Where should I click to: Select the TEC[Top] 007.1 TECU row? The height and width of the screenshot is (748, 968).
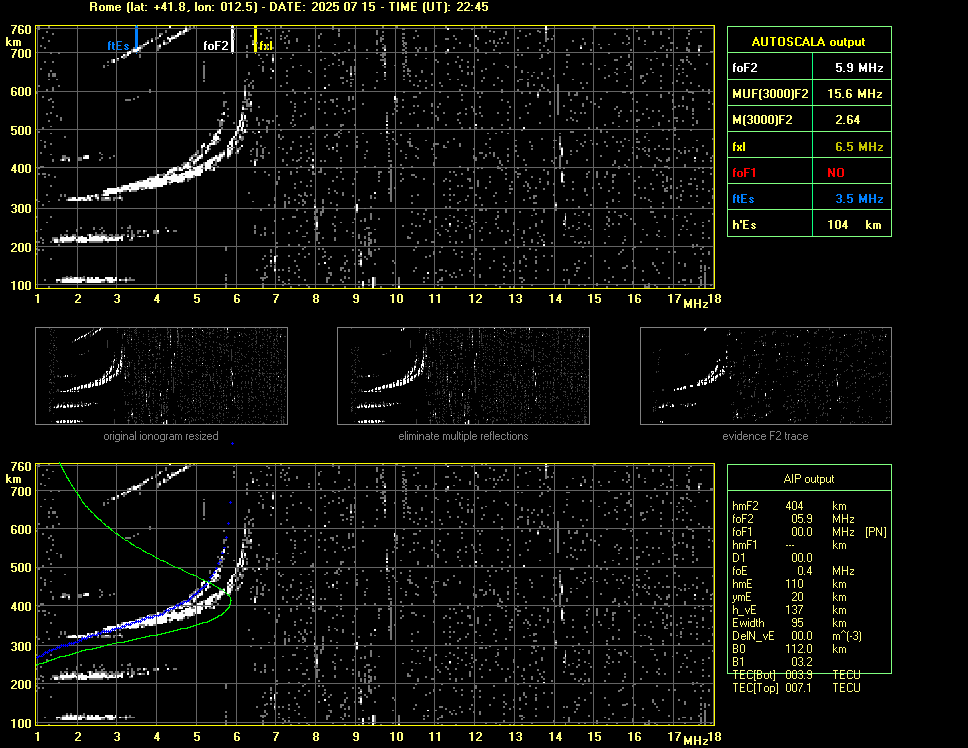796,688
